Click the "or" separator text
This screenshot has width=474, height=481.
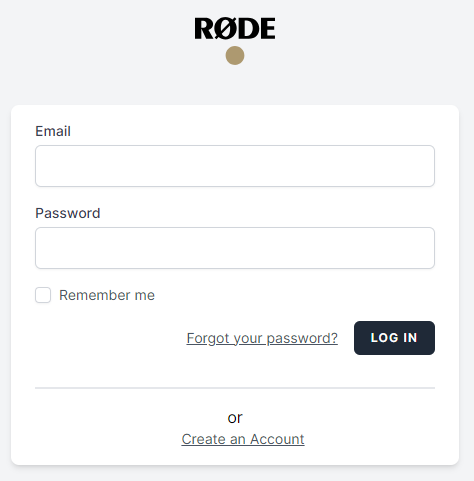(x=235, y=418)
